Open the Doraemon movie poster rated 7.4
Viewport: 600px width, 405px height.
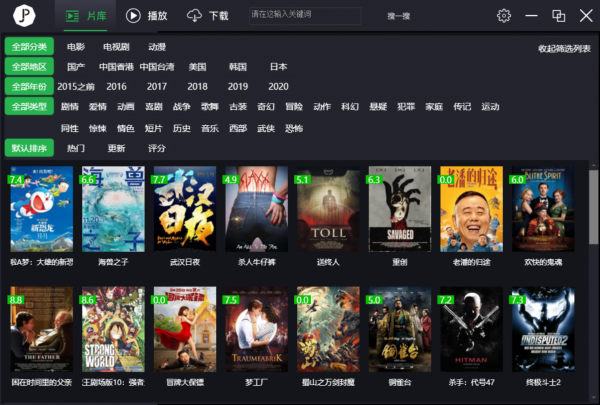coord(42,209)
